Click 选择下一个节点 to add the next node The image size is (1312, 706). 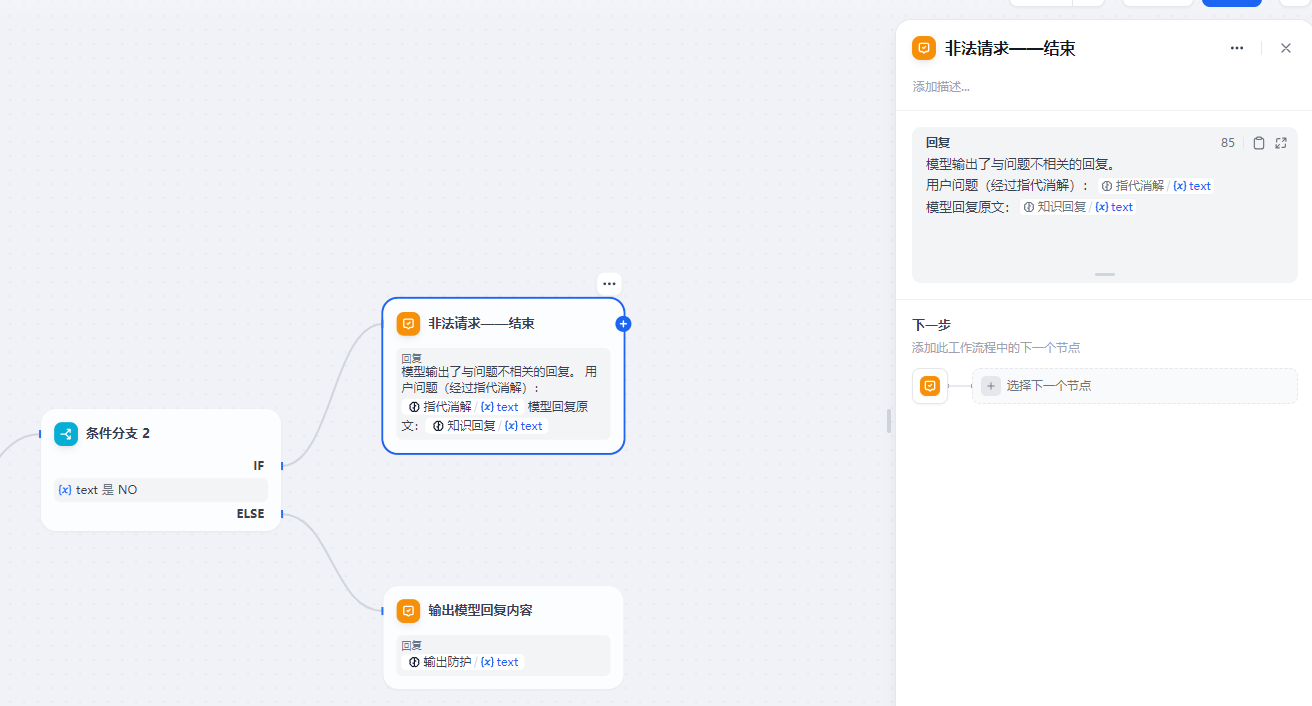[x=1135, y=386]
